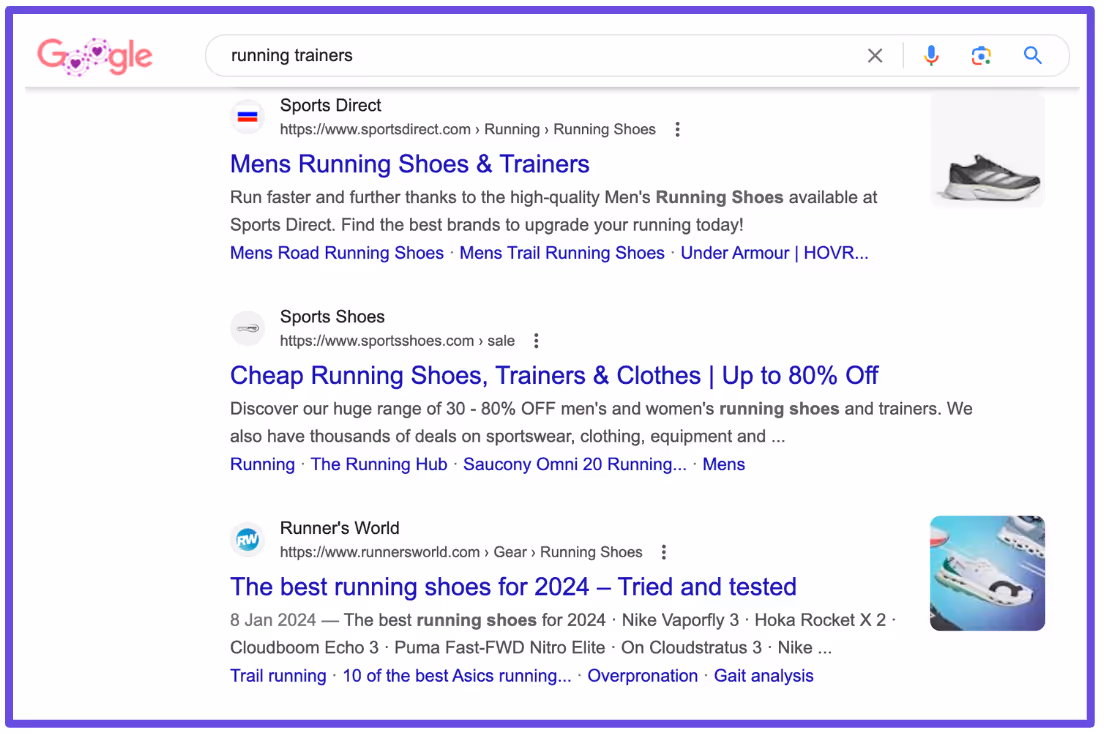Image resolution: width=1104 pixels, height=734 pixels.
Task: Follow '10 of the best Asics running...' sitelink
Action: click(457, 676)
